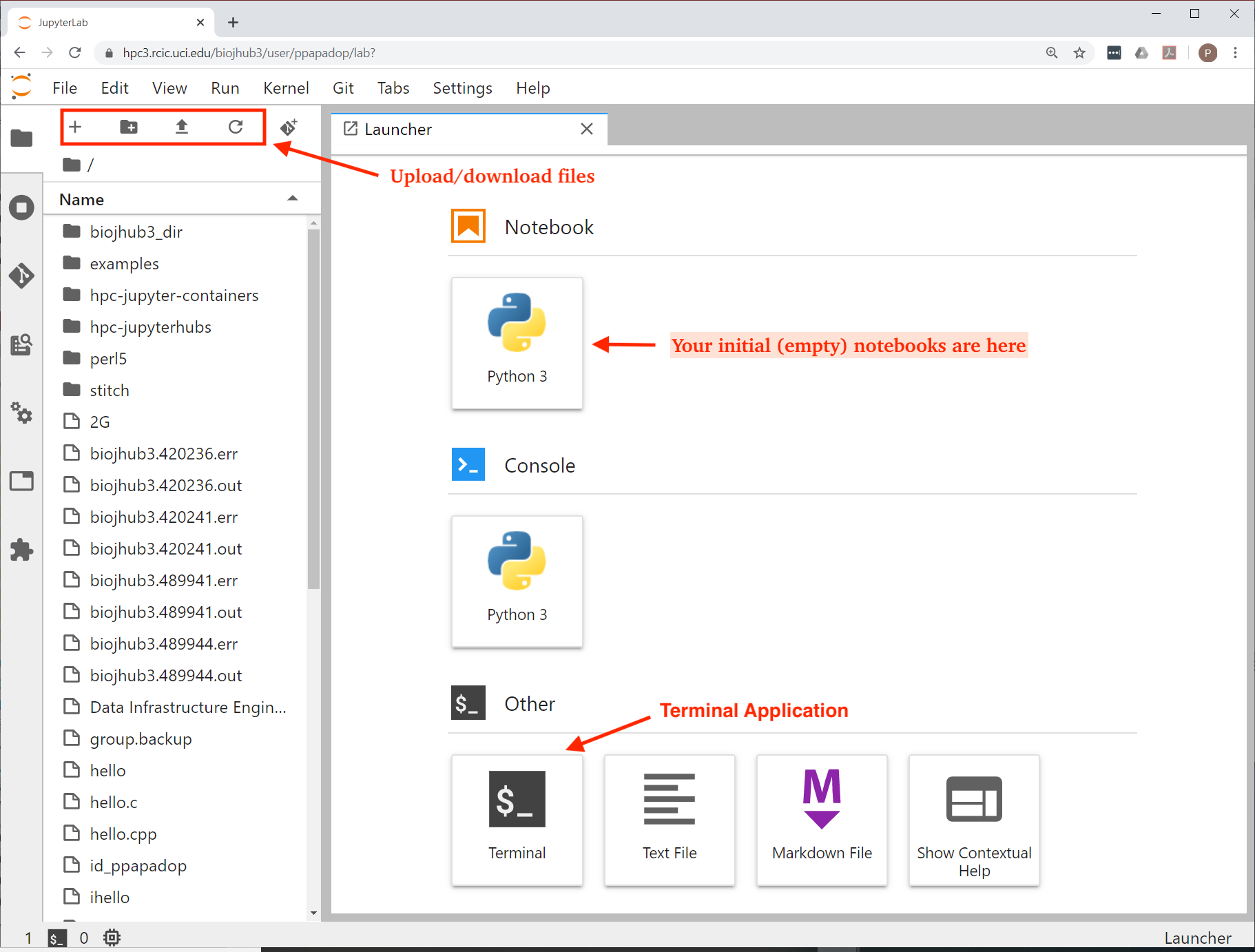Select the hpc-jupyter-containers folder
Image resolution: width=1255 pixels, height=952 pixels.
coord(175,295)
